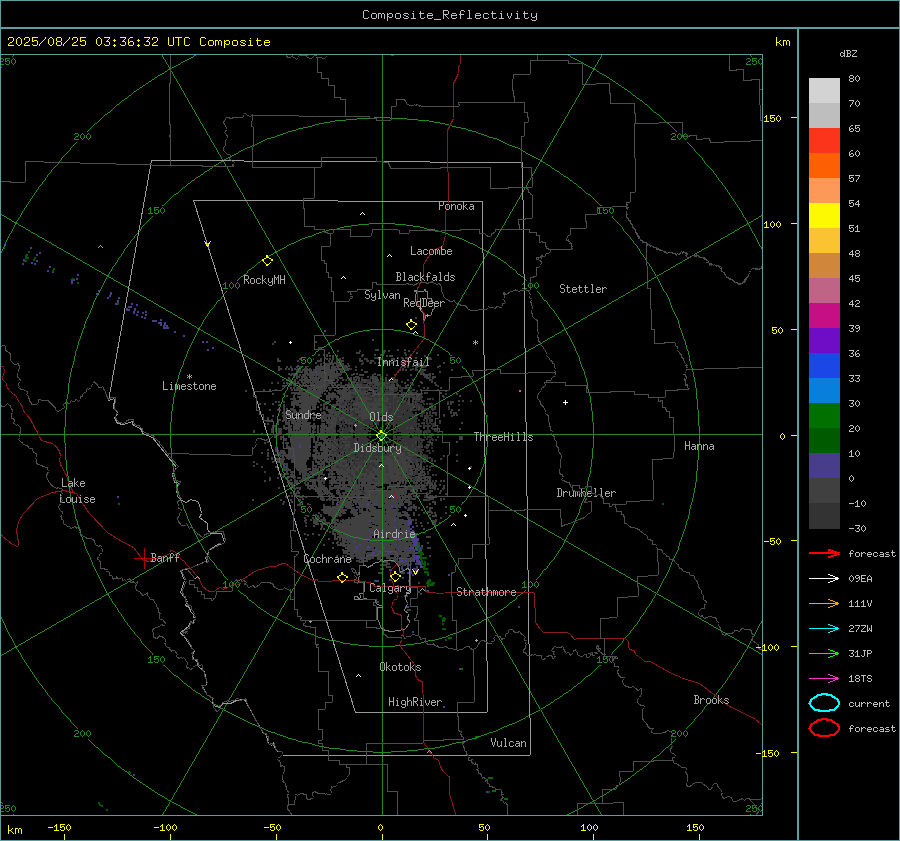Viewport: 900px width, 841px height.
Task: Click the cyan current ellipse icon
Action: coord(824,703)
